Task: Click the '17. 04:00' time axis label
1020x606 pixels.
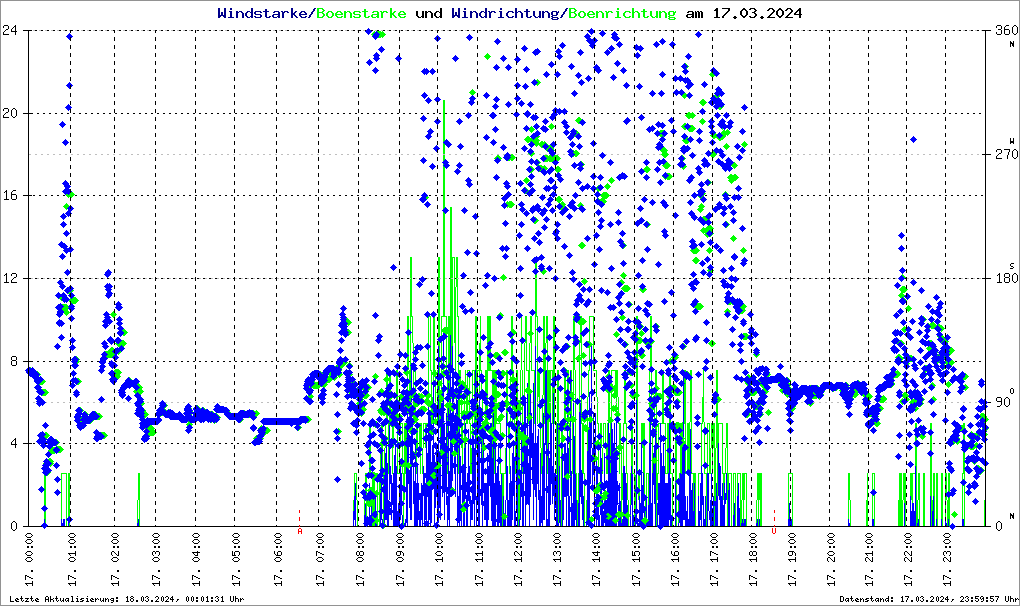Action: pyautogui.click(x=196, y=560)
